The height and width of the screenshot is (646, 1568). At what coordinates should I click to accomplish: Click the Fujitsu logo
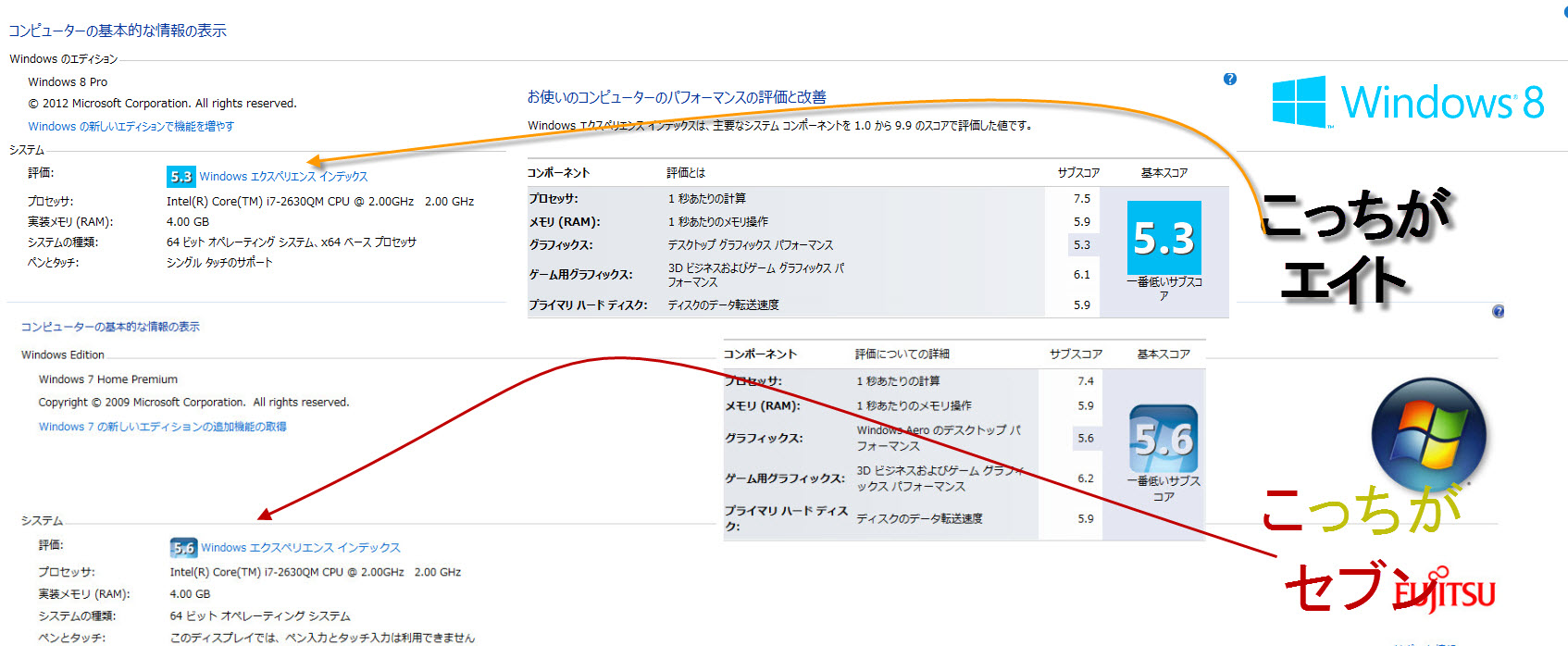(1445, 591)
